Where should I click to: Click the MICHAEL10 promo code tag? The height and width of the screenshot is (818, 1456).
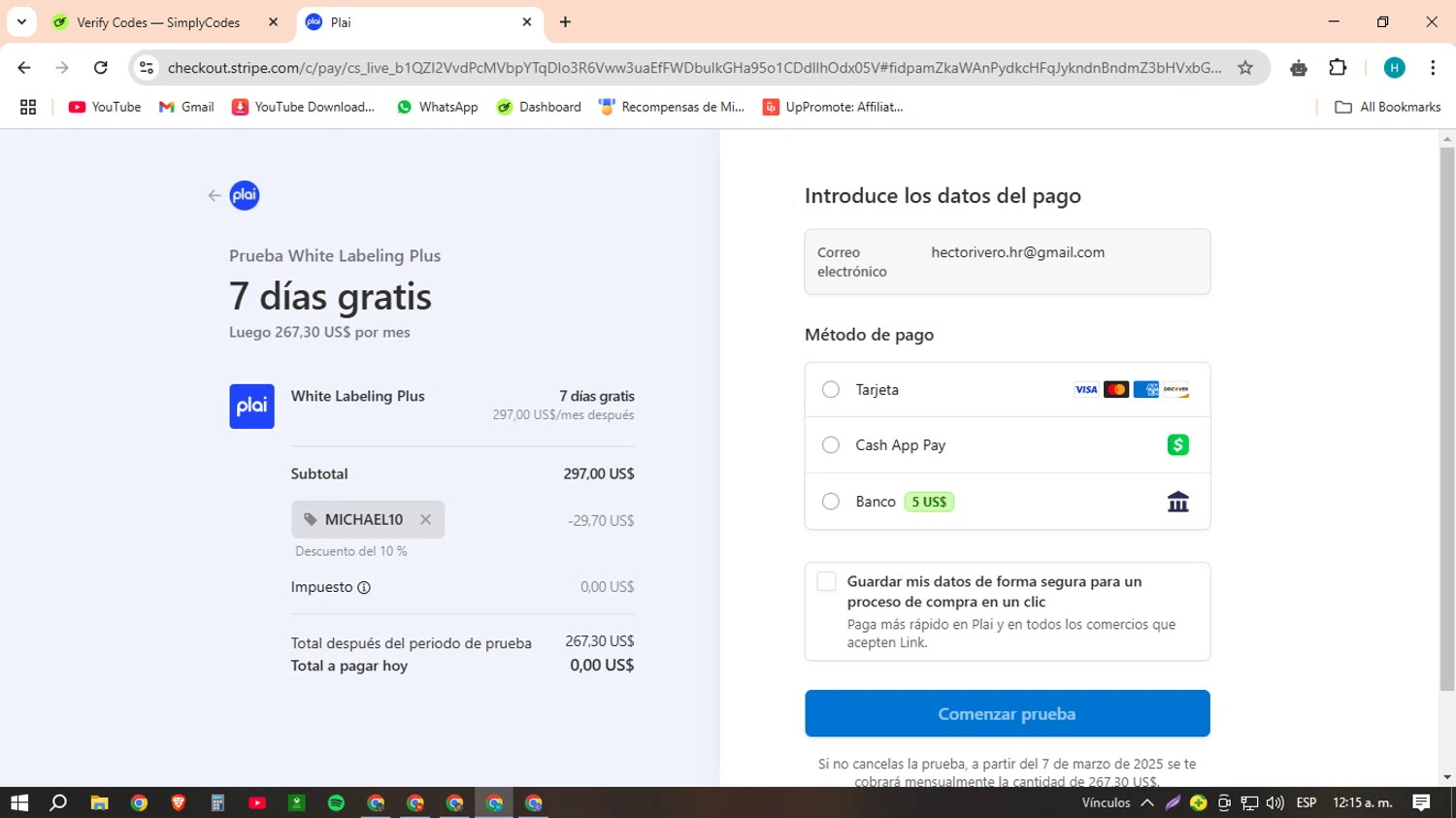pyautogui.click(x=368, y=519)
